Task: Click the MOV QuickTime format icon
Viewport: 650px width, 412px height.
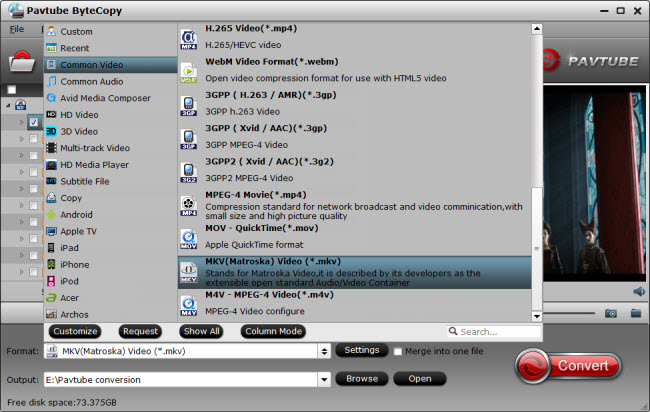Action: point(189,239)
